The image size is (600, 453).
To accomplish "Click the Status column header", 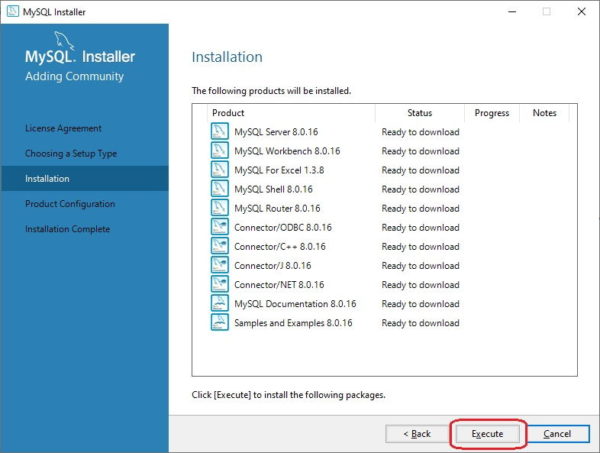I will pyautogui.click(x=420, y=113).
